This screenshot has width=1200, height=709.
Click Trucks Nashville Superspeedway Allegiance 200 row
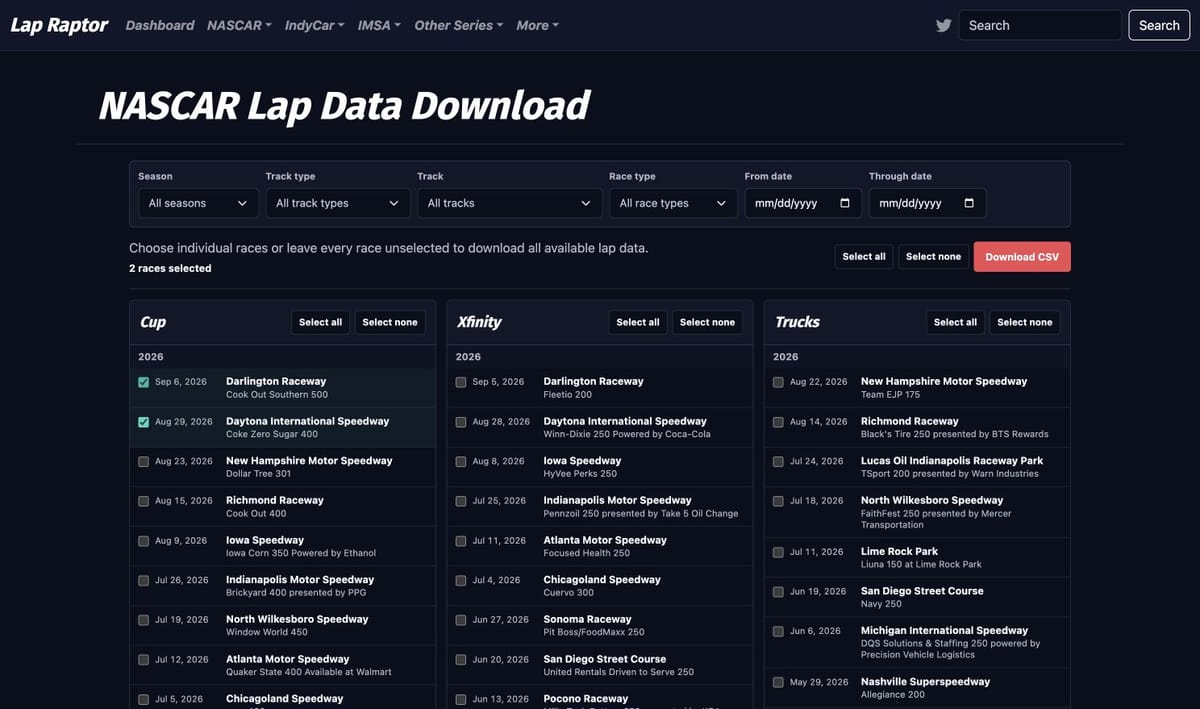[x=917, y=688]
